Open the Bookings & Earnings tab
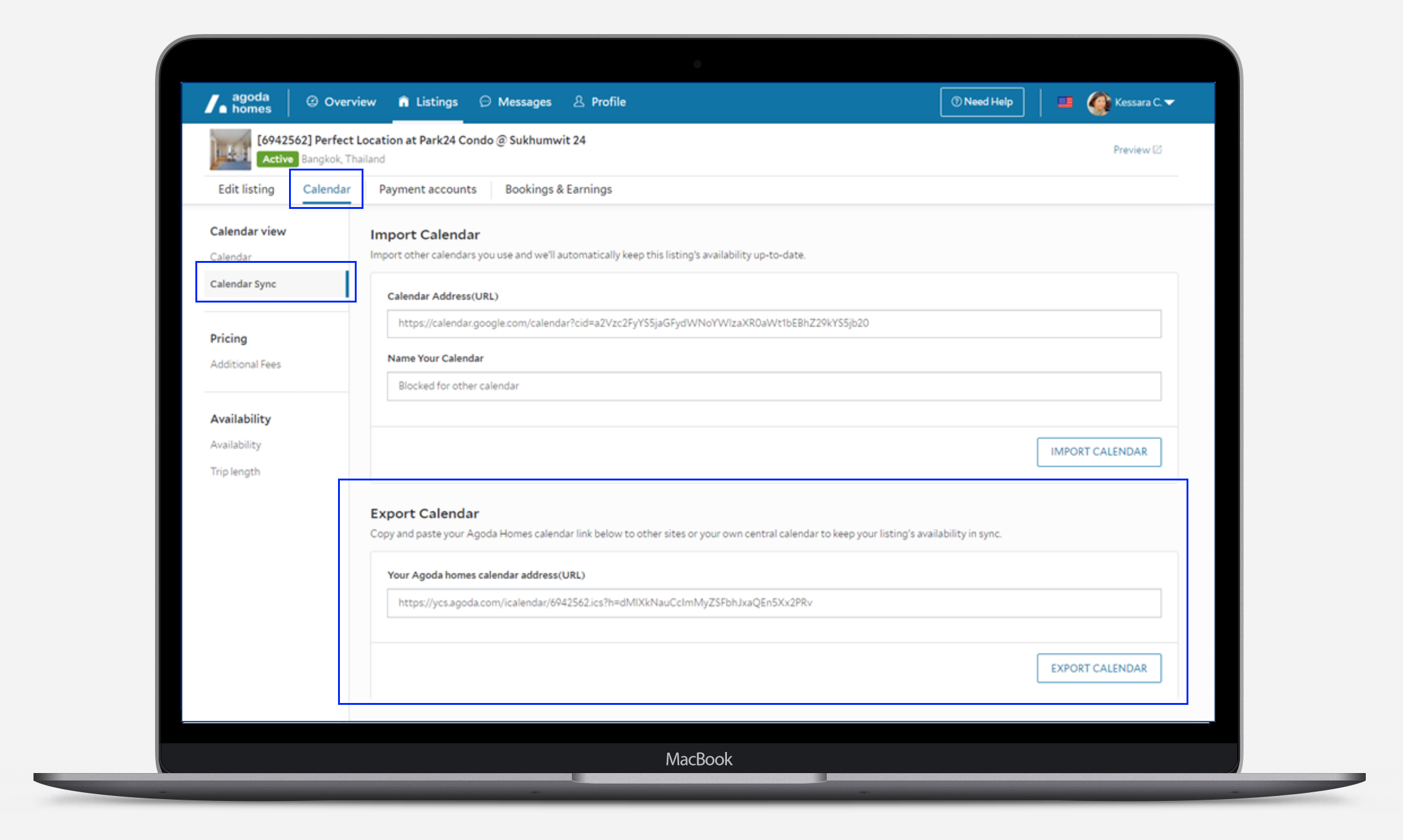The width and height of the screenshot is (1403, 840). coord(558,189)
